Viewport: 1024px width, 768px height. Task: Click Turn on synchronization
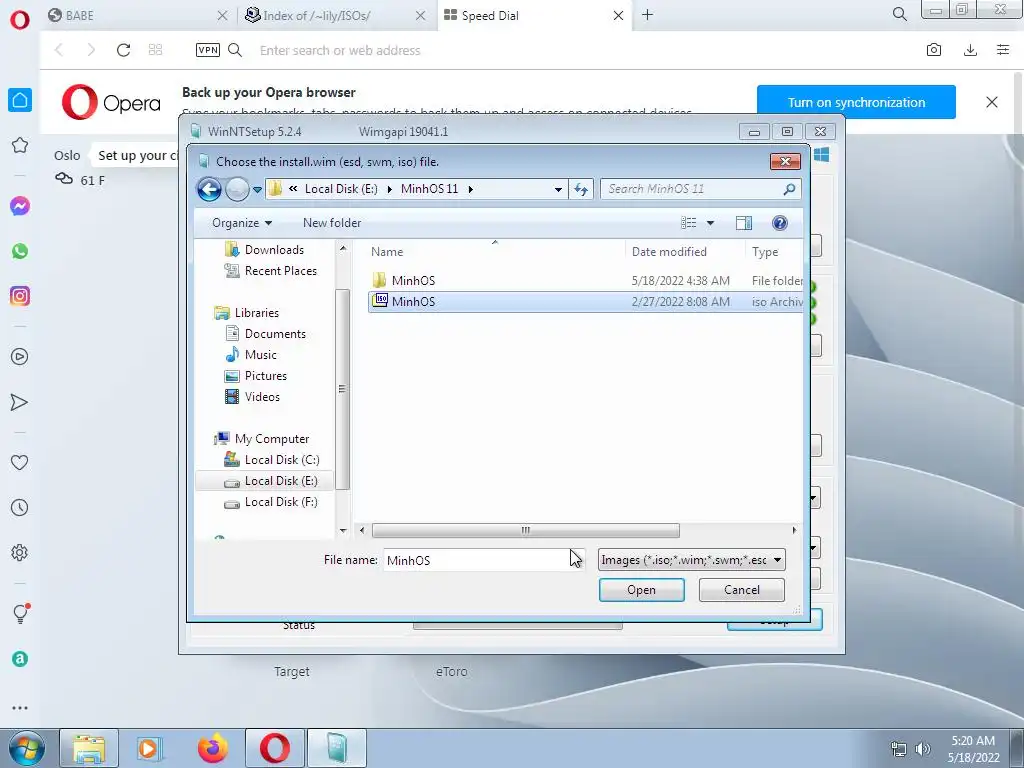pos(856,102)
